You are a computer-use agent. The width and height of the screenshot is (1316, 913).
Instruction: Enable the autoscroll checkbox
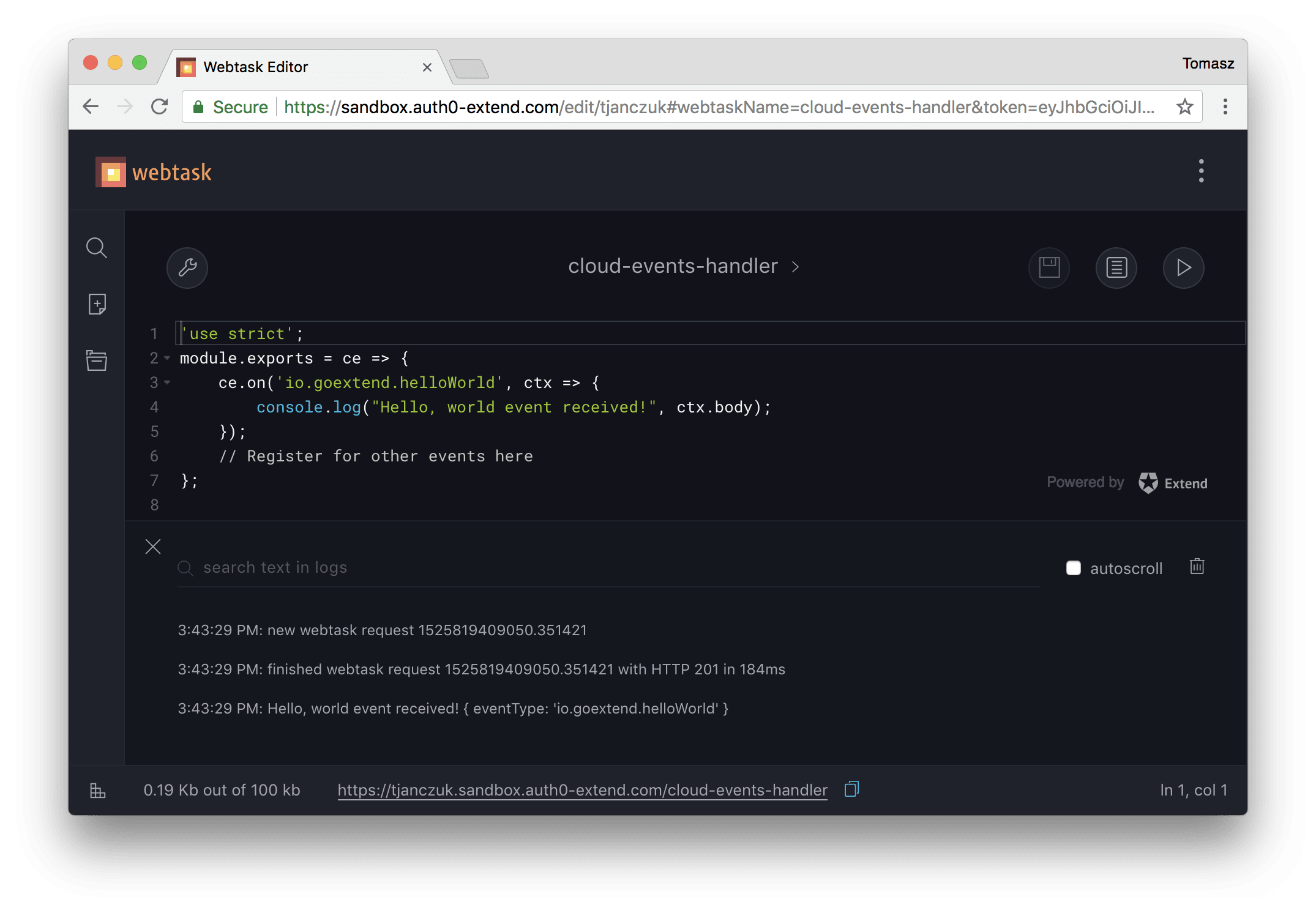click(1073, 568)
